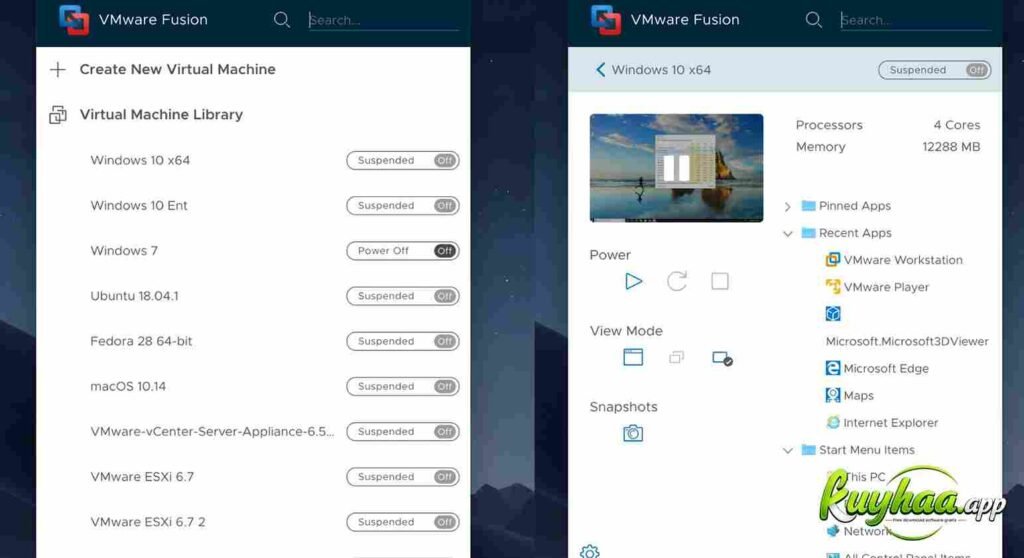Click the Recent Apps folder icon
Viewport: 1024px width, 558px height.
pyautogui.click(x=808, y=233)
